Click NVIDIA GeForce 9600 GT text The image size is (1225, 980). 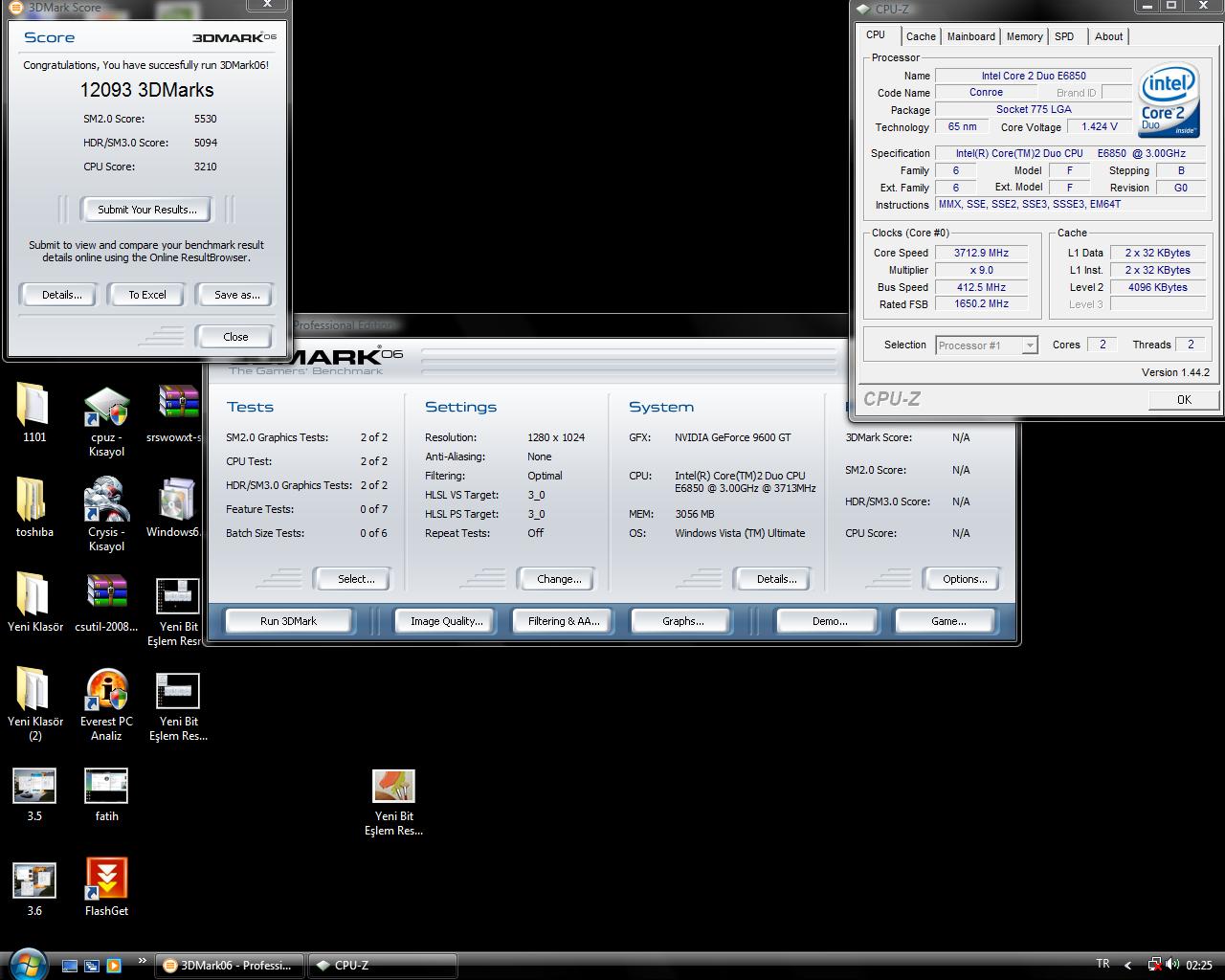point(733,437)
